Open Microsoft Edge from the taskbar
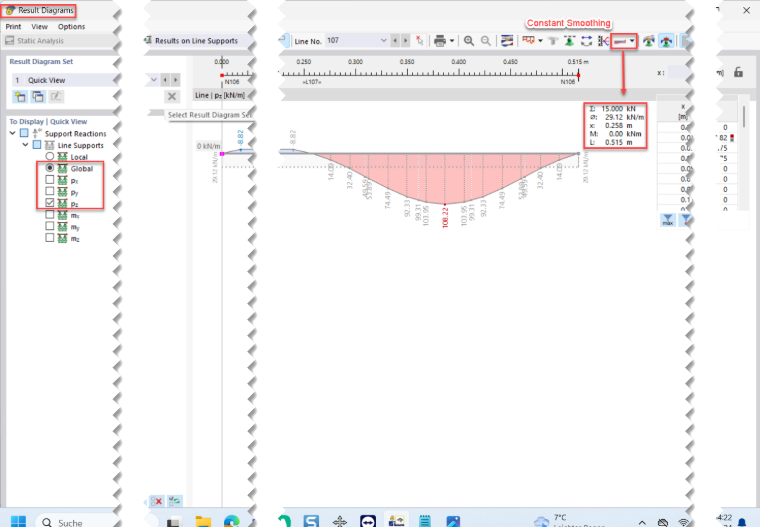This screenshot has height=527, width=760. tap(232, 522)
